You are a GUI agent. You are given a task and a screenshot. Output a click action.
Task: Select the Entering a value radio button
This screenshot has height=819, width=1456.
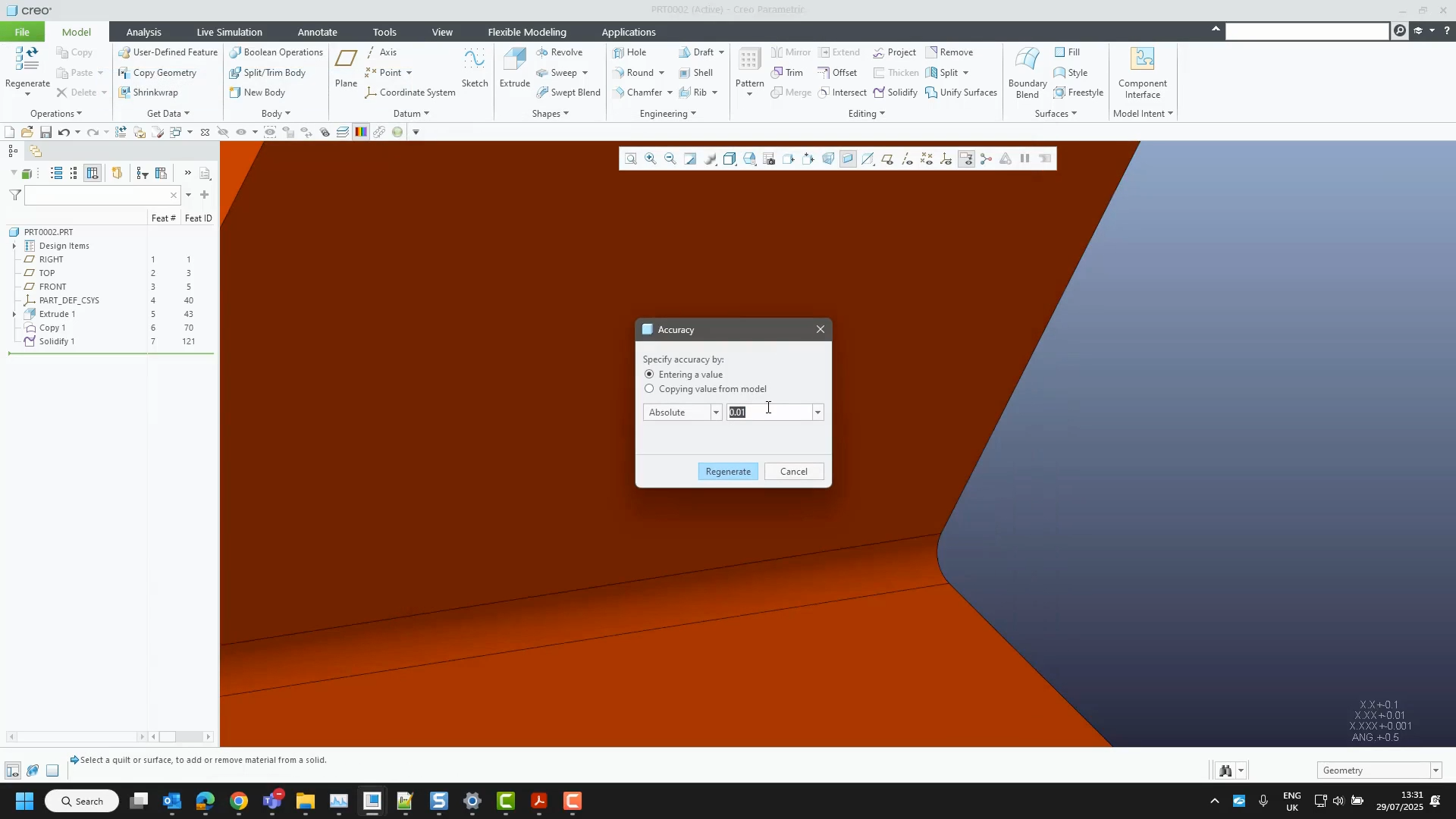click(x=650, y=374)
